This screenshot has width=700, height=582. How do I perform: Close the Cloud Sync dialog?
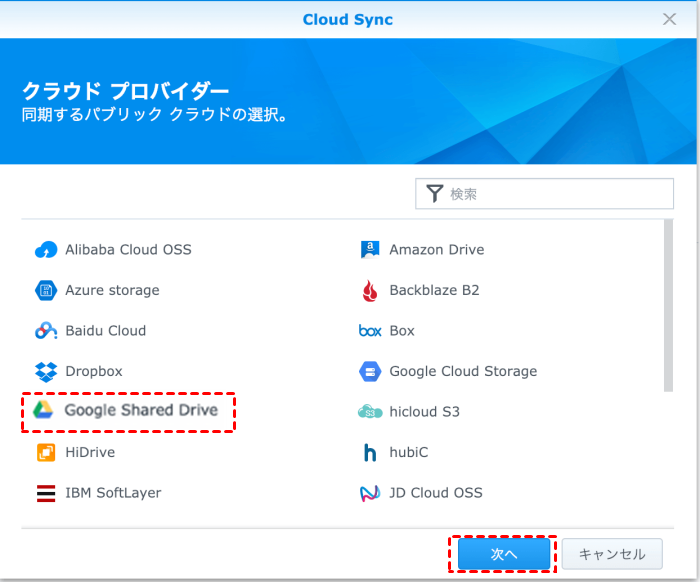(x=669, y=19)
